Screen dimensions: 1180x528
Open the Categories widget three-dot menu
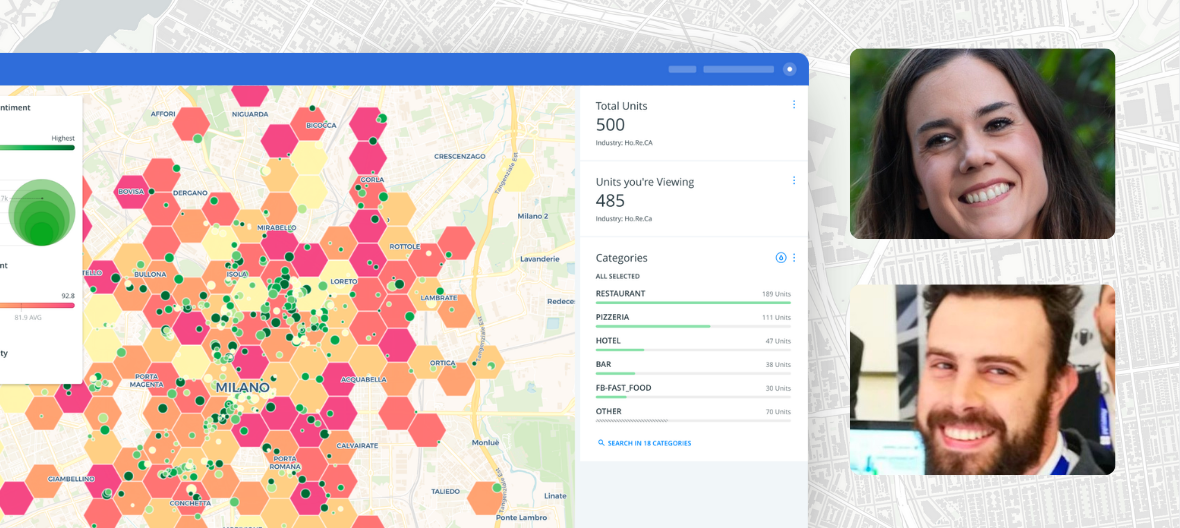(794, 258)
